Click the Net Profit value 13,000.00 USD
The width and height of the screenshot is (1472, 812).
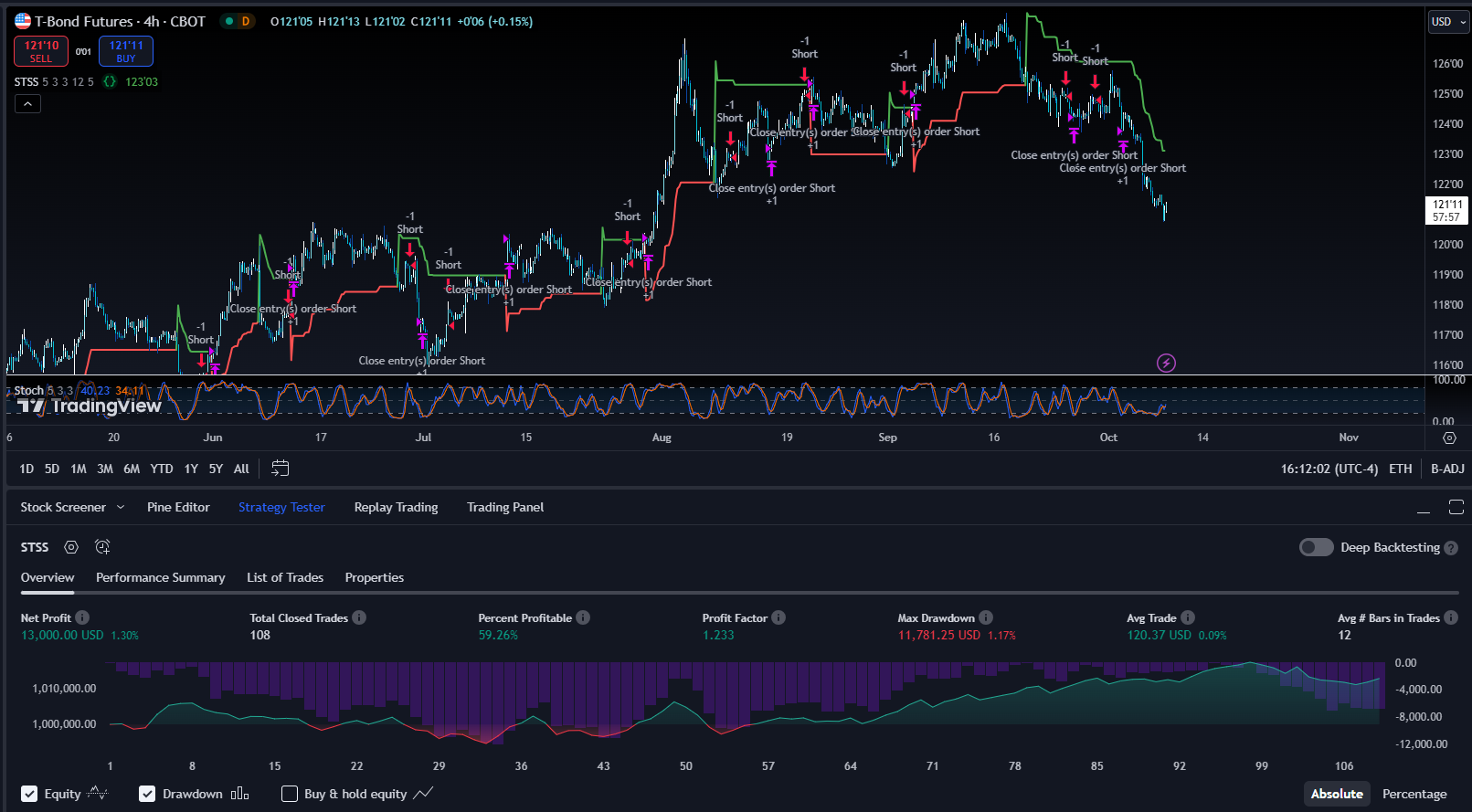[x=62, y=635]
